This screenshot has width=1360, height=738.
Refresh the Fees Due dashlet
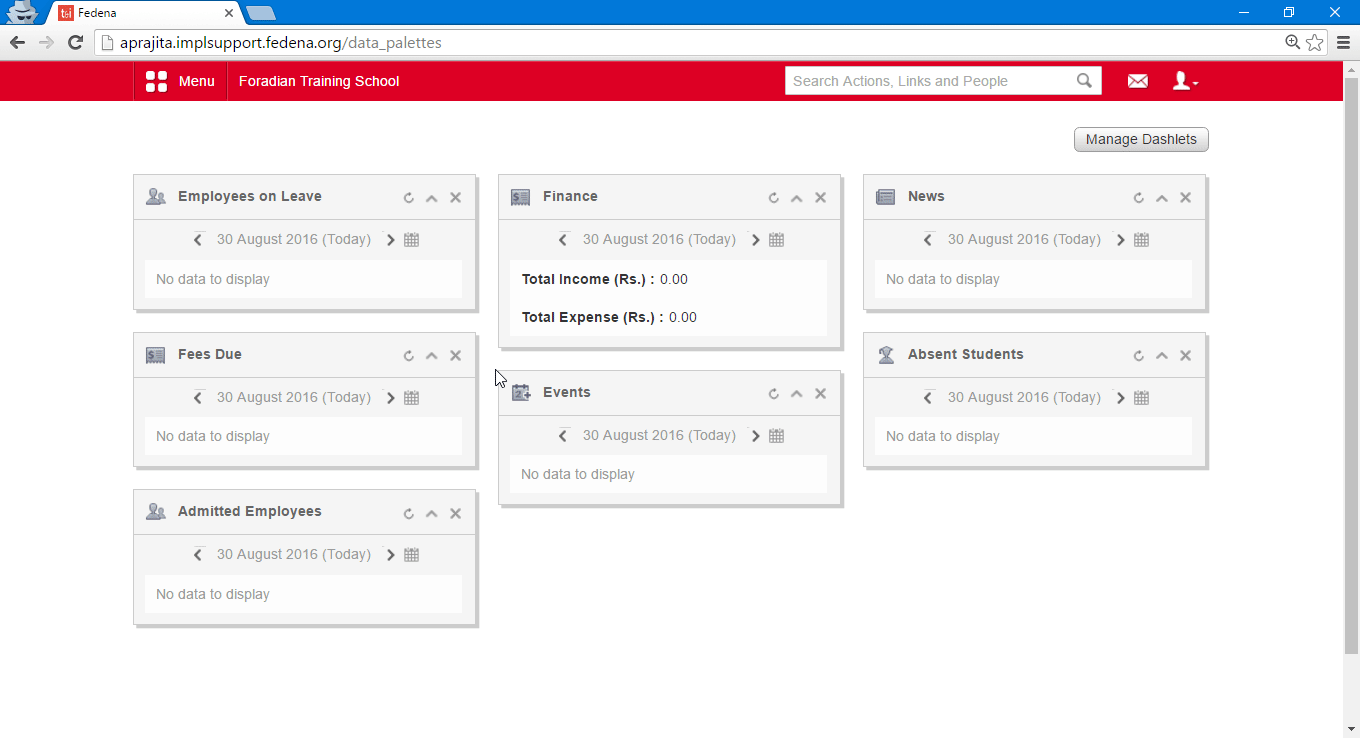(409, 356)
